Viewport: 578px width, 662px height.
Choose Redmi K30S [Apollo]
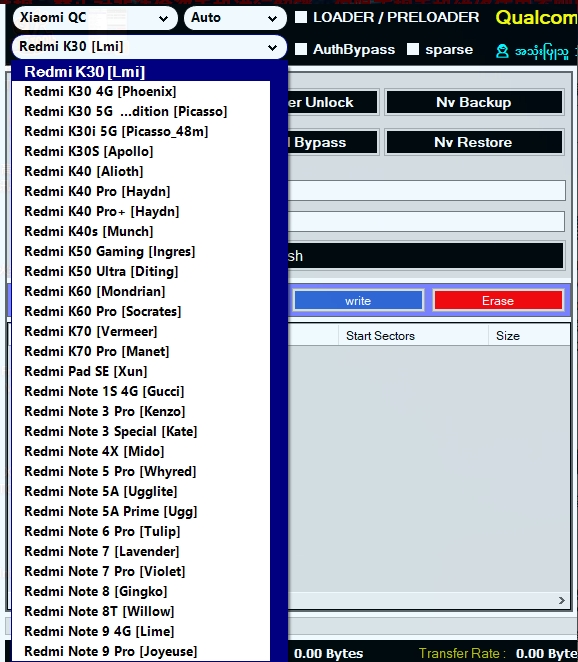tap(141, 152)
